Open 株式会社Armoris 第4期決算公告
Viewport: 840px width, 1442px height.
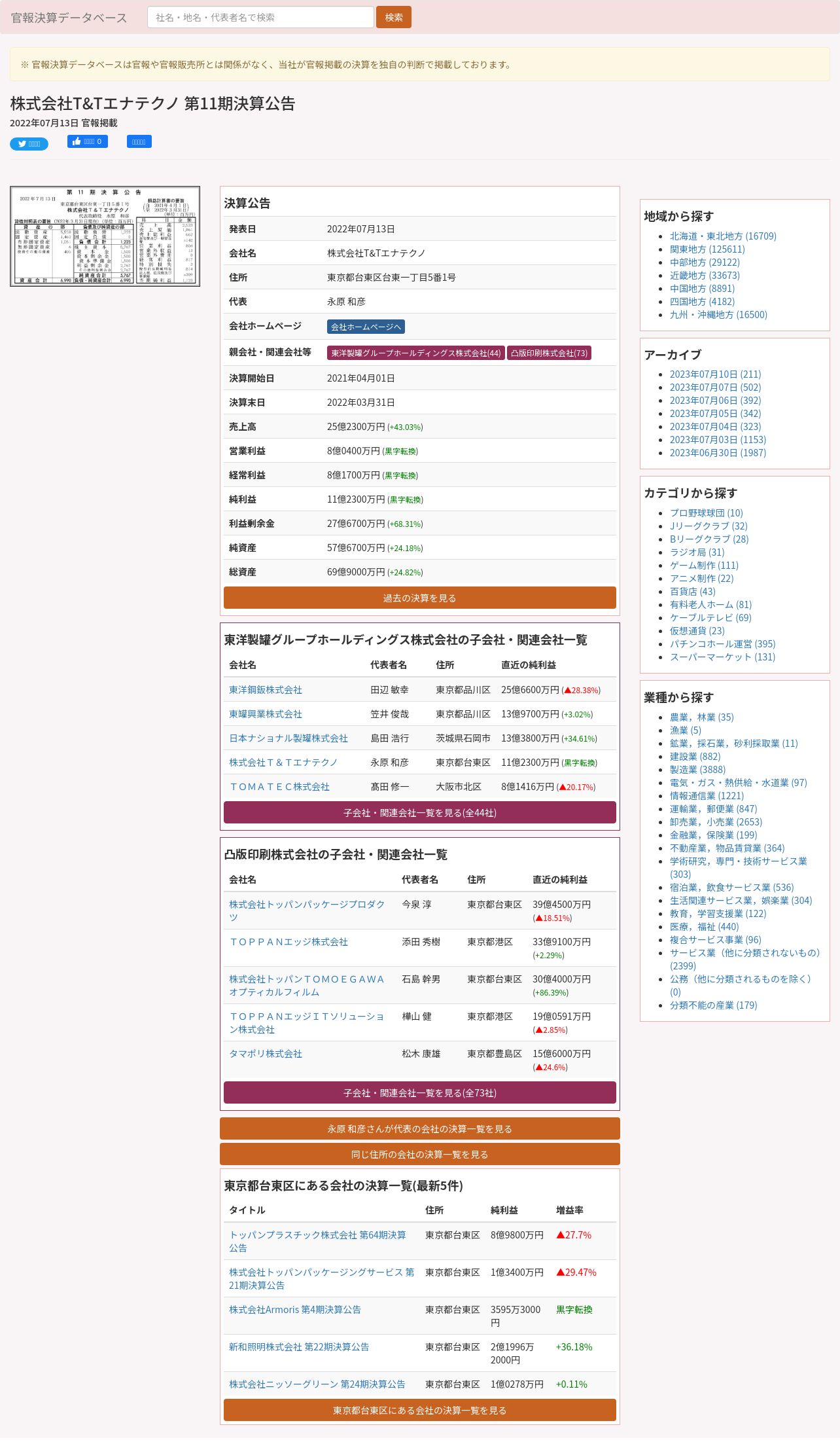click(x=295, y=1310)
